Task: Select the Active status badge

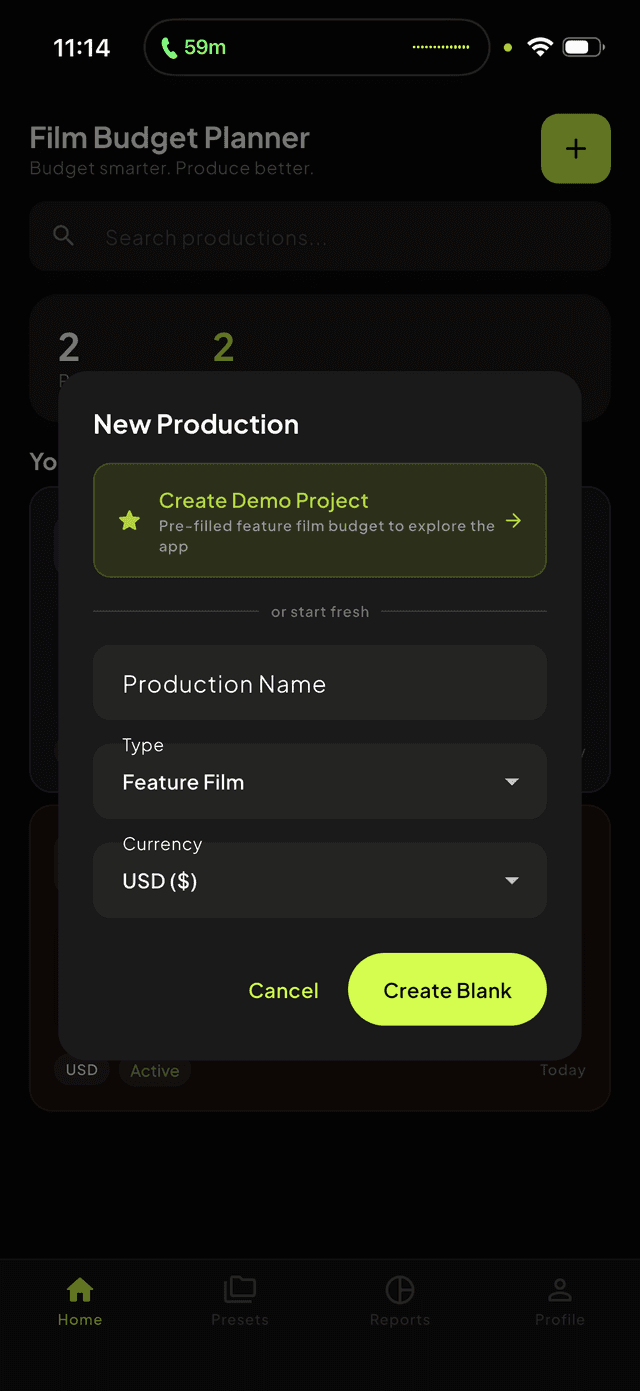Action: 154,1070
